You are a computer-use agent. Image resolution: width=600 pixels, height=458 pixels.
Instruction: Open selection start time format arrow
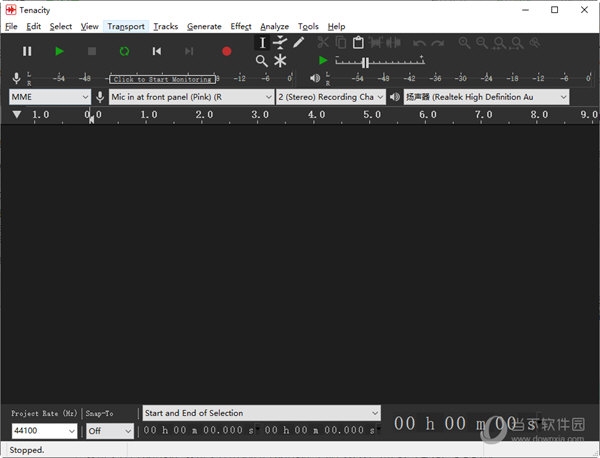tap(257, 429)
